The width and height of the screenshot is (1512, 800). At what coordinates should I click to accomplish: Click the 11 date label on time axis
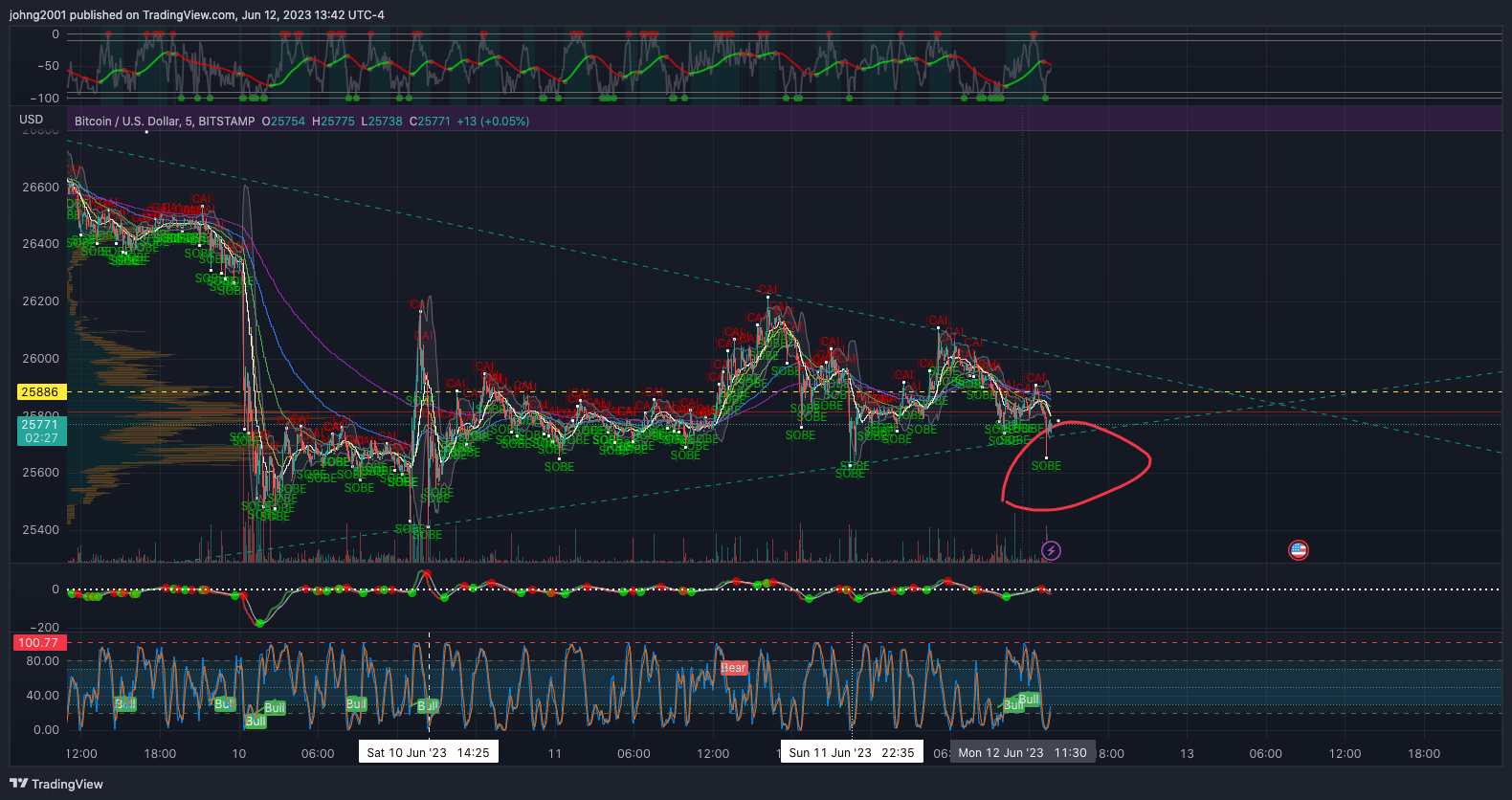pos(555,754)
